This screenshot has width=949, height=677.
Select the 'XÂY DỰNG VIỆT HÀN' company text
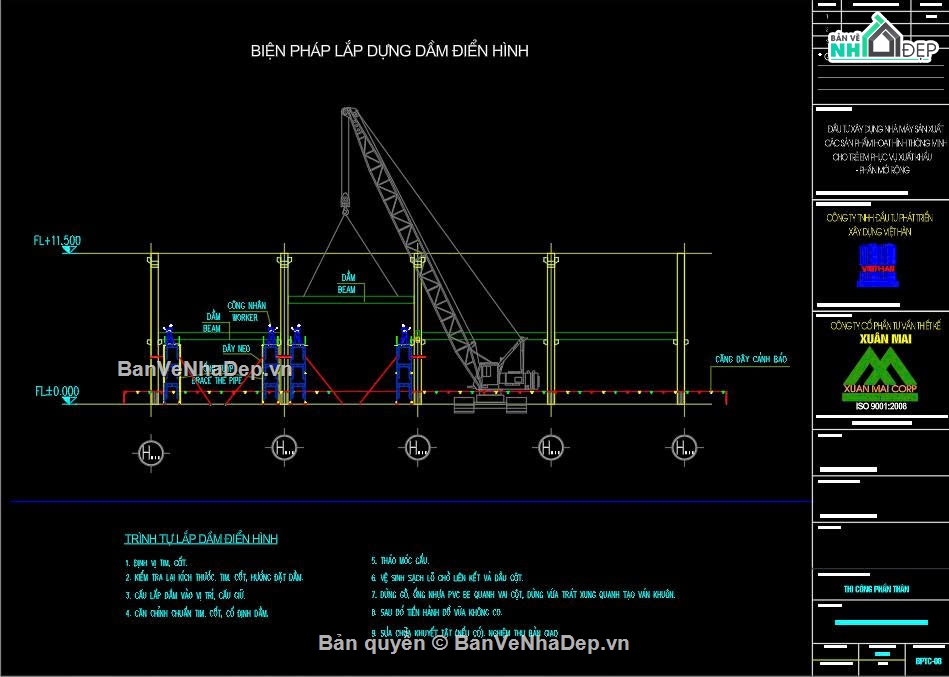coord(879,232)
